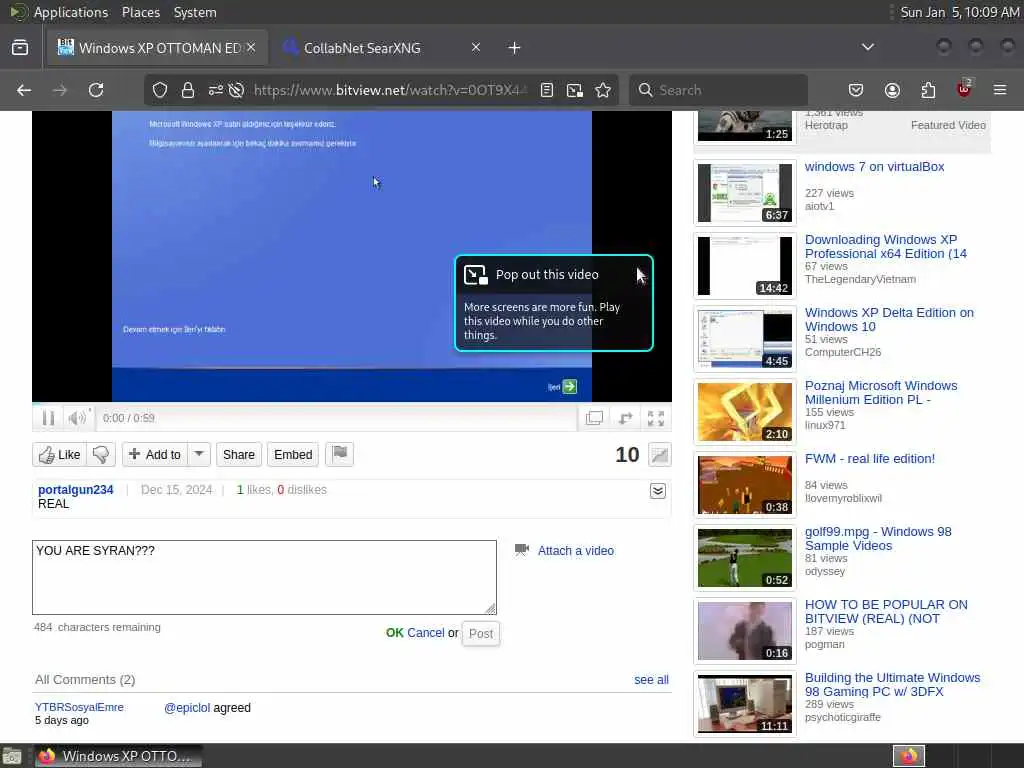Click the picture-in-picture icon in address bar
Screen dimensions: 1024x768
pos(575,90)
